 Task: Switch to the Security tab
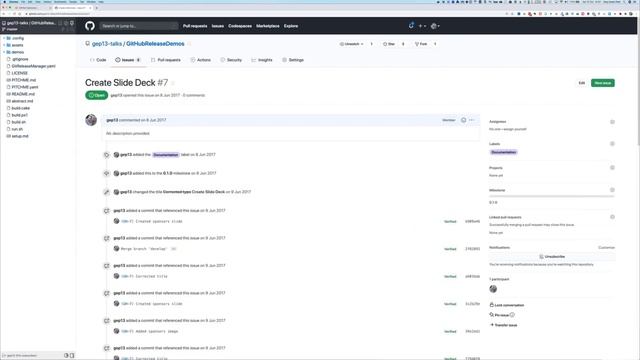pos(231,60)
